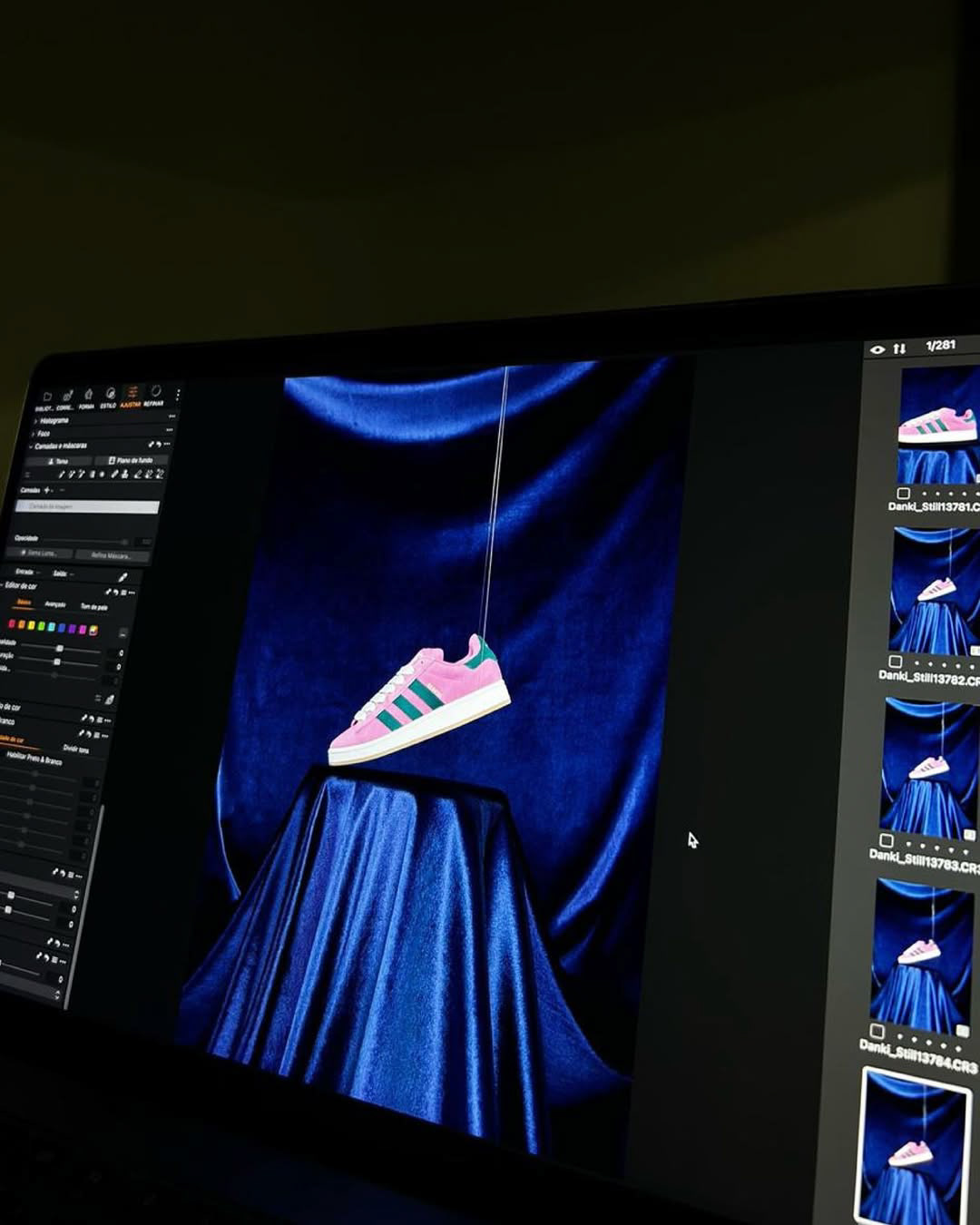Tick the color tag box of Danki_Still13781

(x=904, y=494)
